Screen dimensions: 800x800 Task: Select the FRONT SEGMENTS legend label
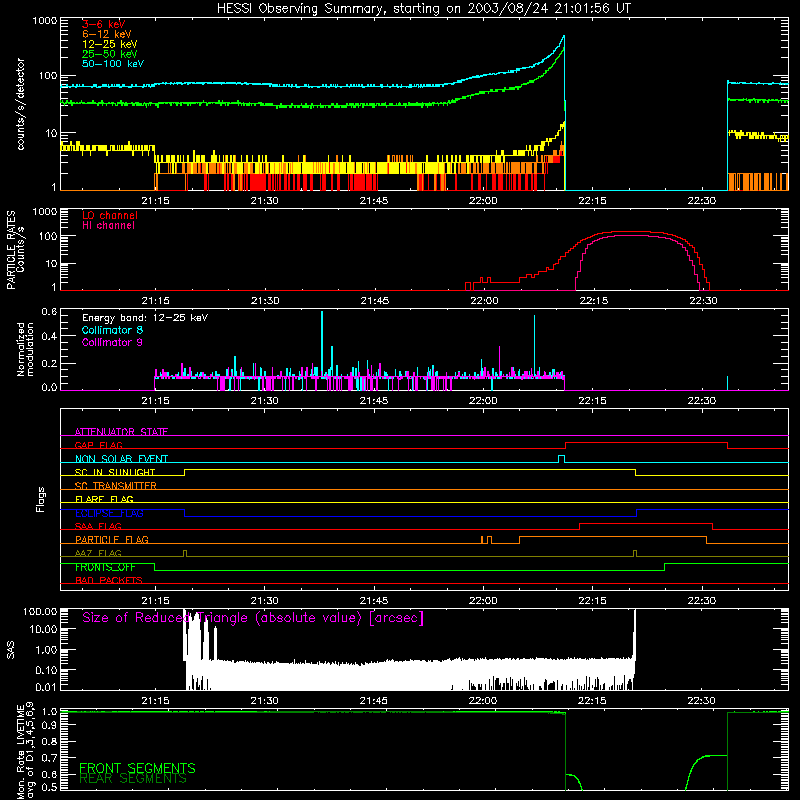pos(137,768)
